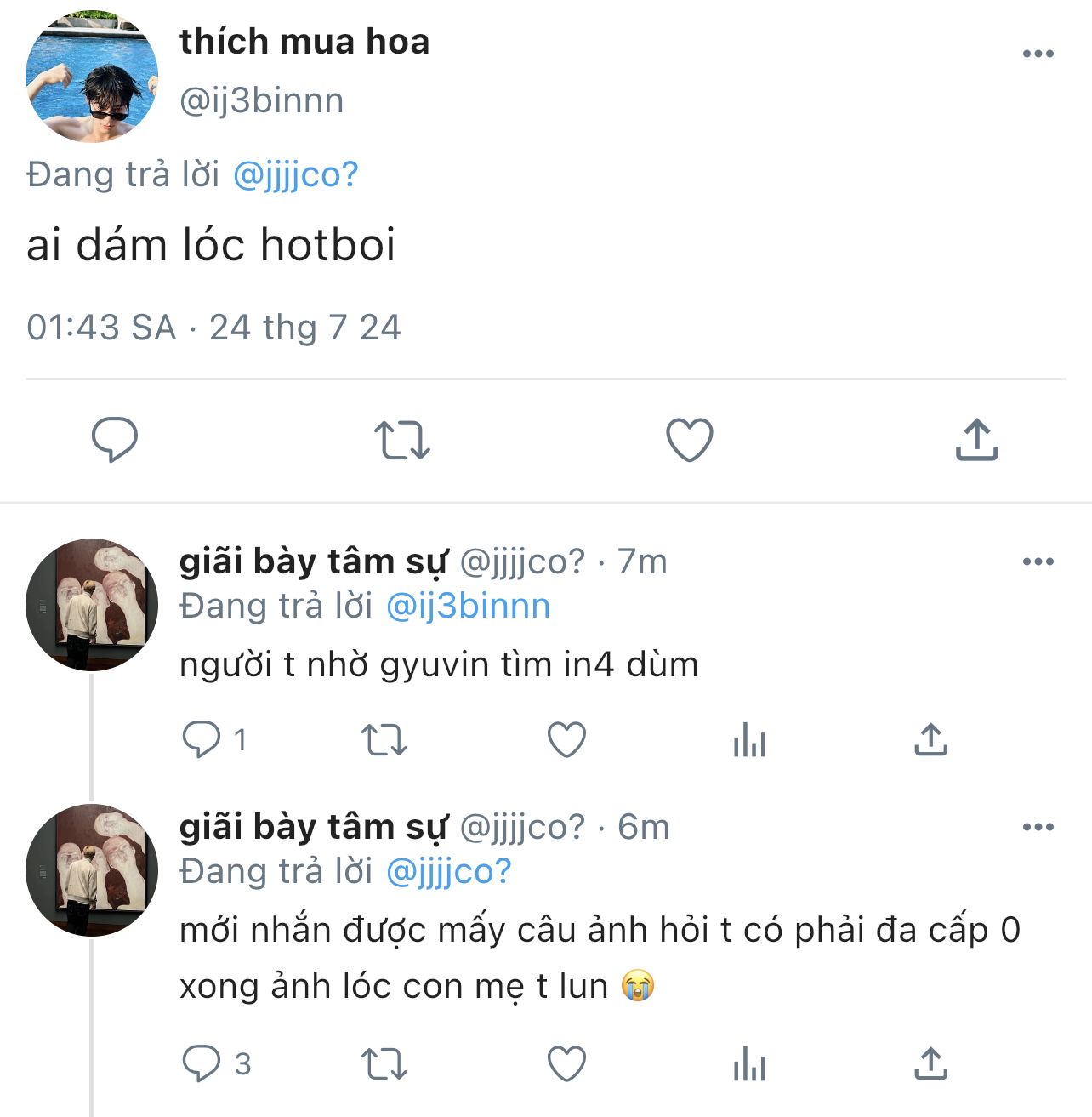Image resolution: width=1092 pixels, height=1117 pixels.
Task: Open more options on the 6m reply
Action: pos(1038,827)
